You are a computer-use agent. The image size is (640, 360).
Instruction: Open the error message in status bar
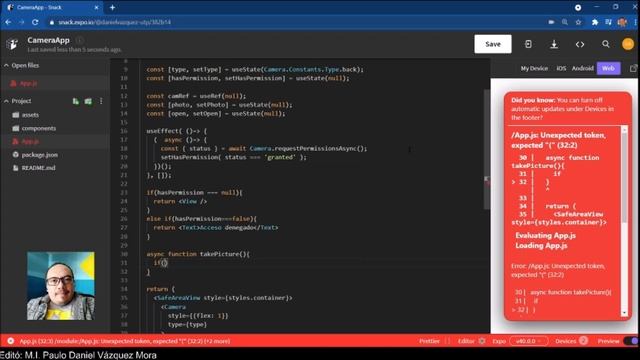[x=124, y=341]
